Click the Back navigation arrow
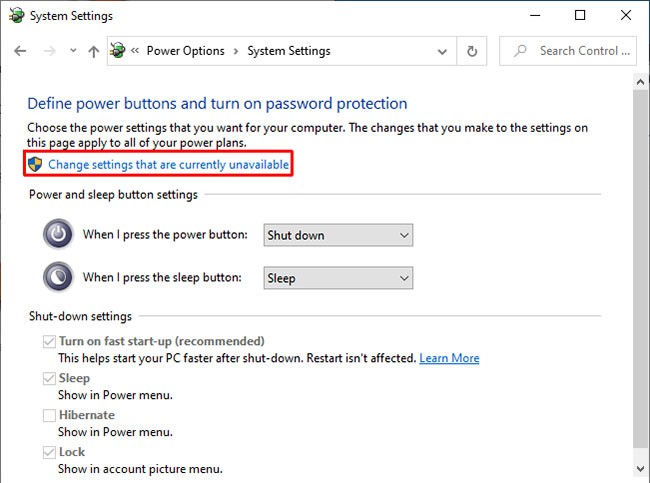Viewport: 650px width, 483px height. coord(20,51)
